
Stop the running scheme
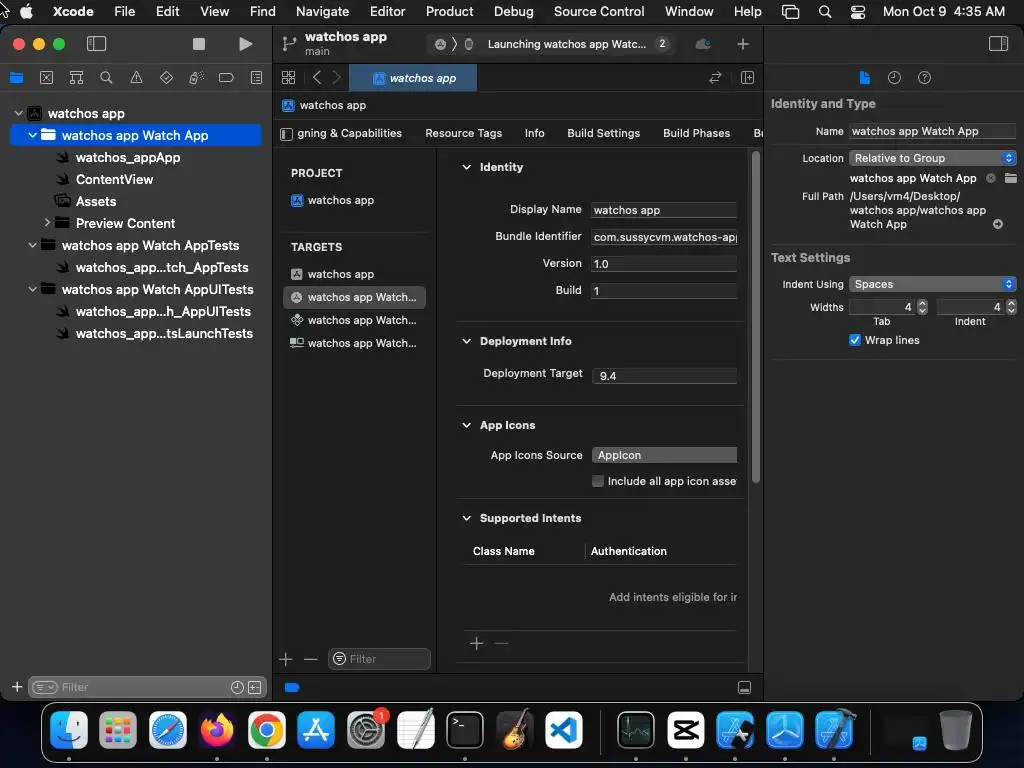[x=199, y=44]
